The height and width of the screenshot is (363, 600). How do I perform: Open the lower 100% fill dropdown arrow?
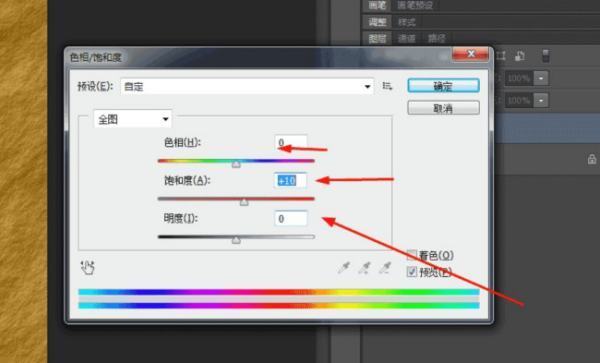pos(541,101)
